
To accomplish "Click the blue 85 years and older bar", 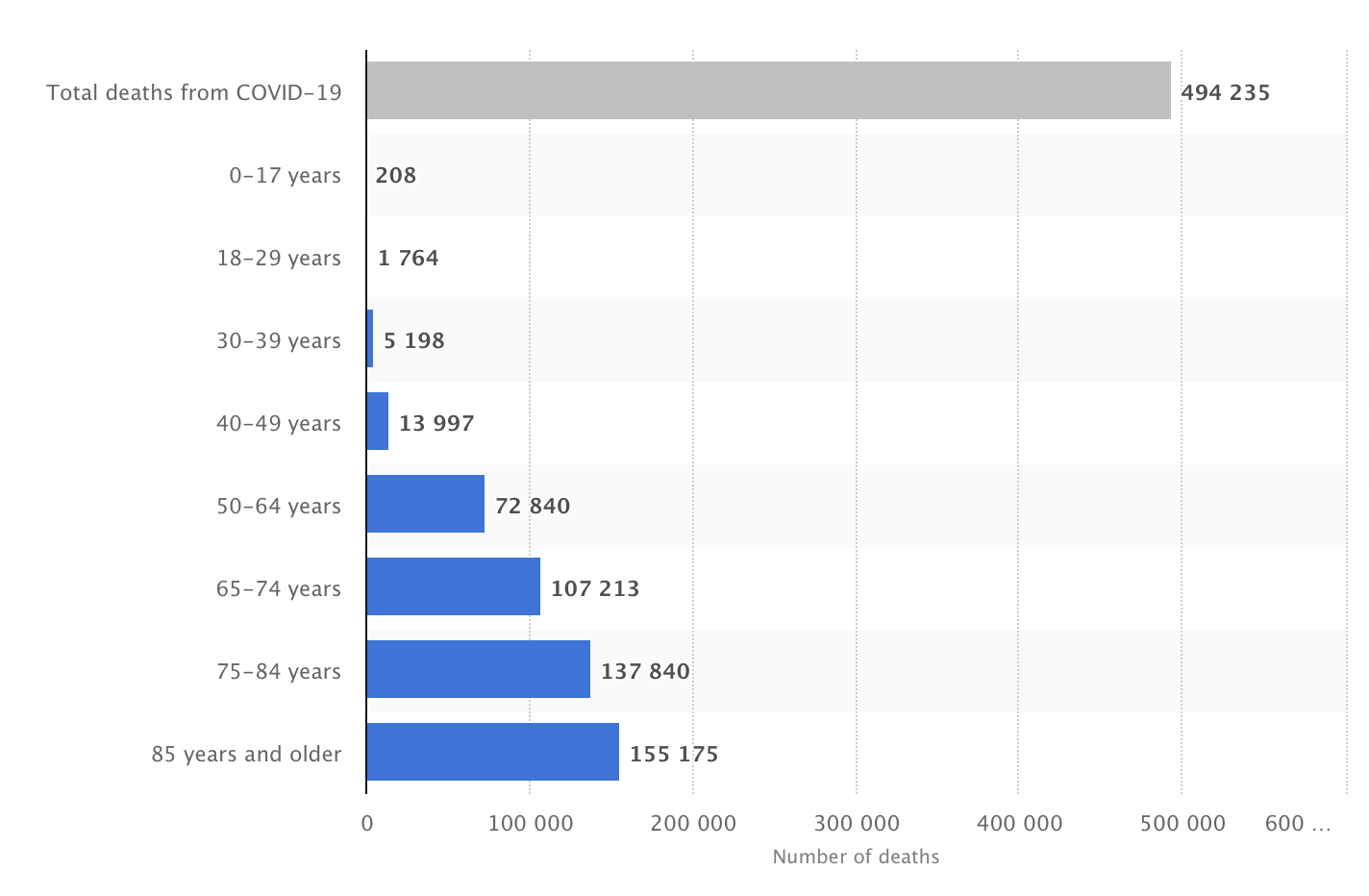I will pos(492,752).
